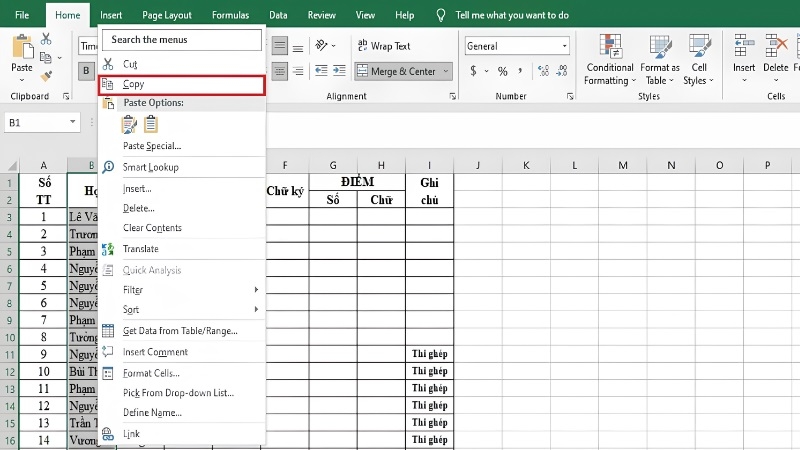The image size is (800, 450).
Task: Choose Get Data from Table/Range
Action: pyautogui.click(x=182, y=331)
